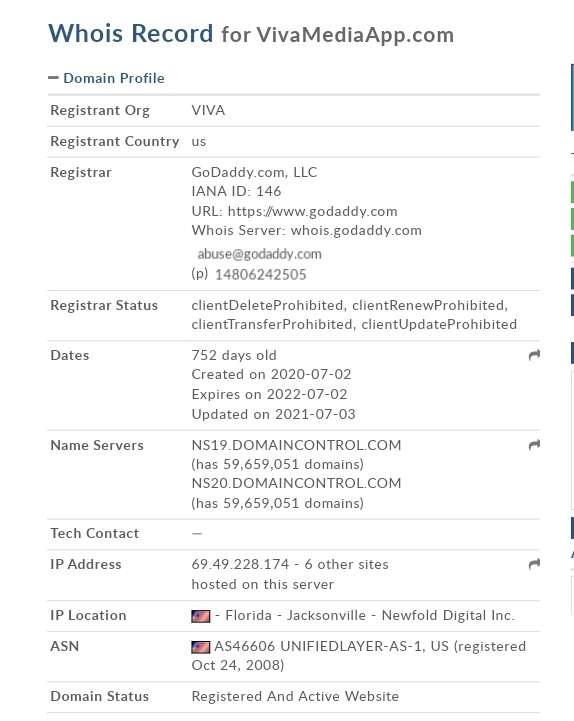Select 'Created on 2020-07-02' date
The image size is (574, 721).
(x=271, y=374)
